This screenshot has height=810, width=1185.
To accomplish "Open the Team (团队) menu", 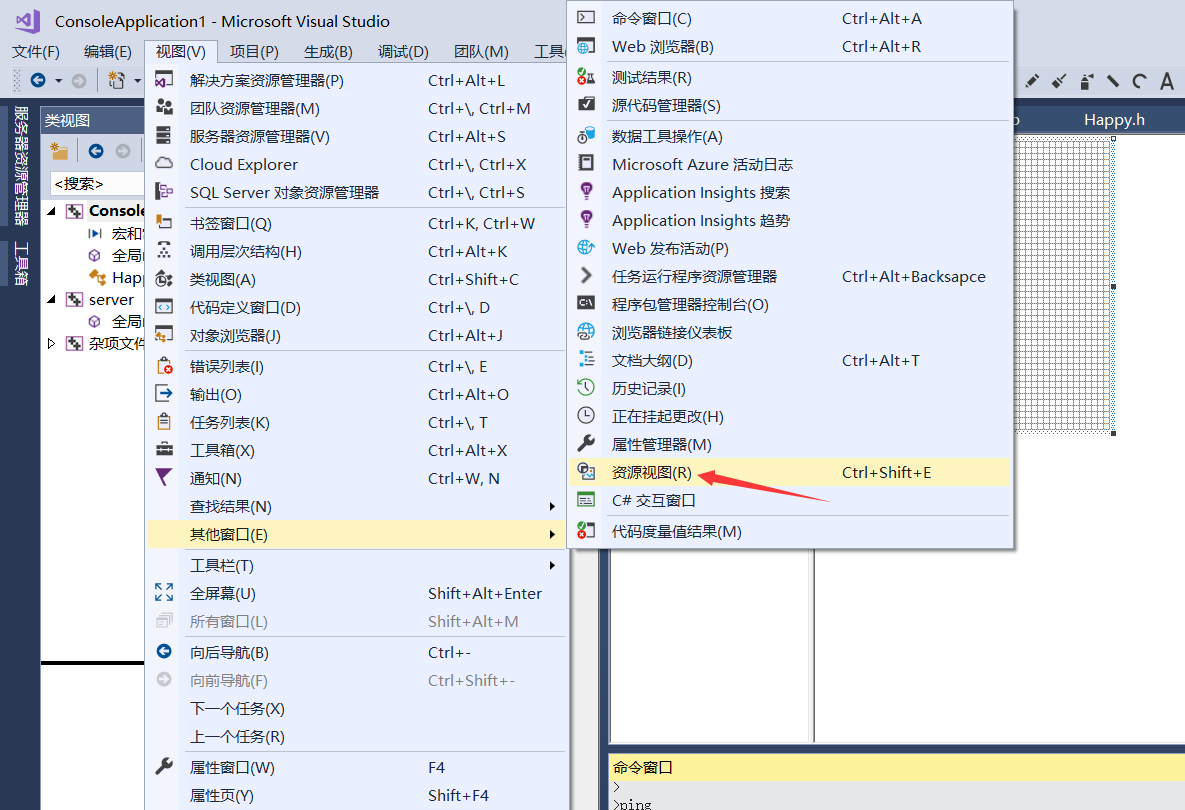I will coord(481,51).
